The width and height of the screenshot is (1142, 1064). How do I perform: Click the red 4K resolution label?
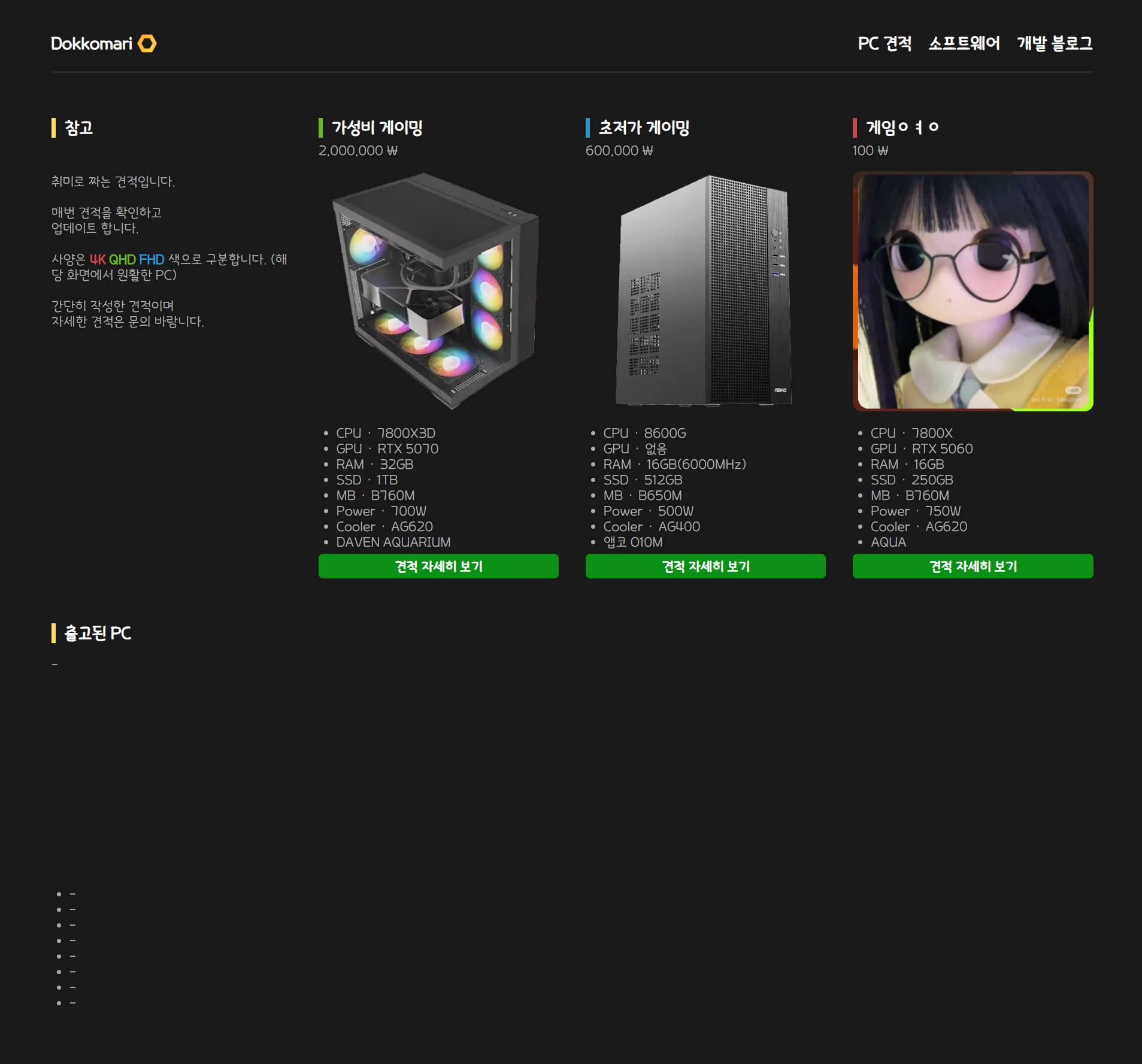click(98, 259)
